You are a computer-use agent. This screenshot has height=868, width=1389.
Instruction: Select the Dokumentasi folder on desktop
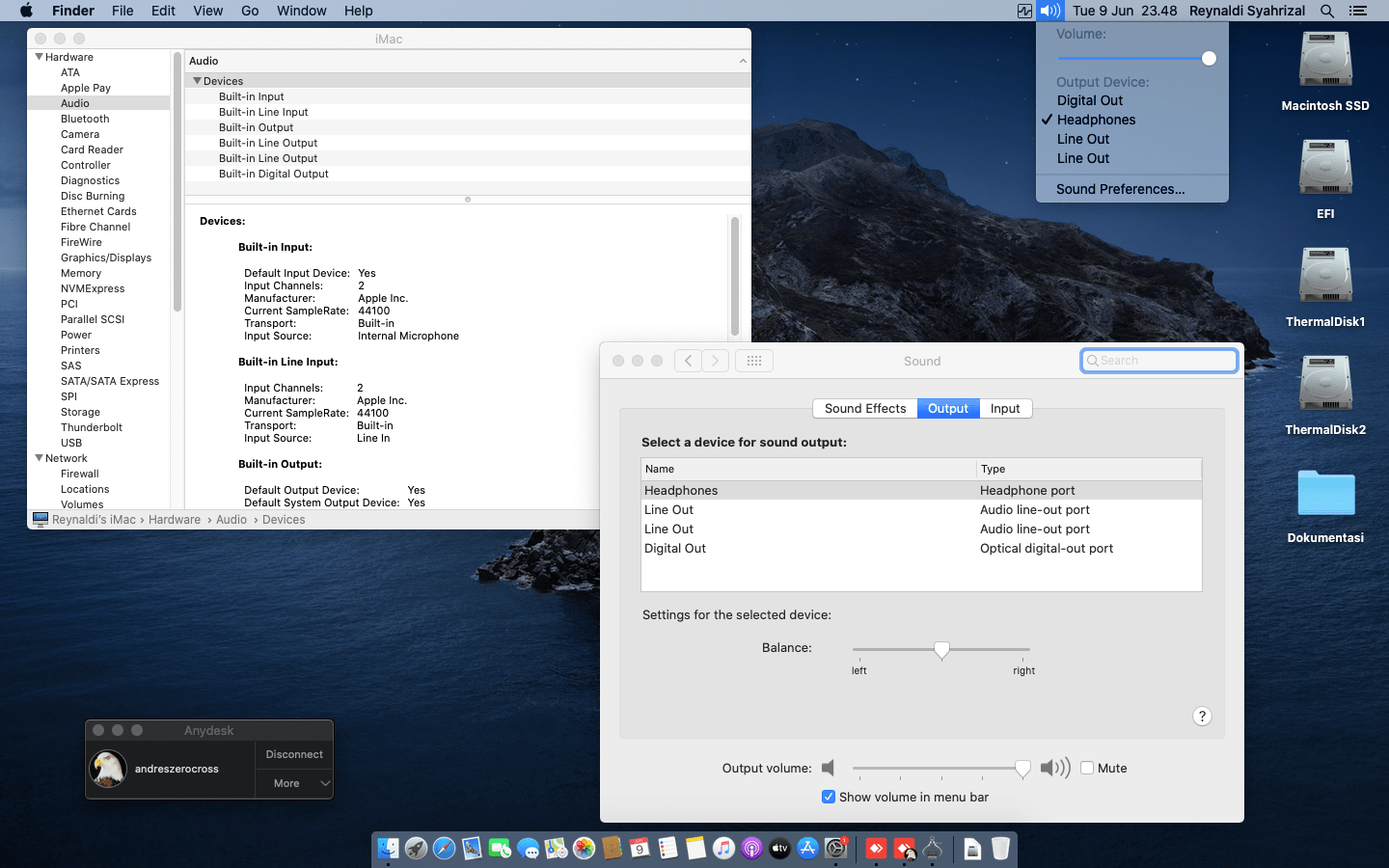1325,505
